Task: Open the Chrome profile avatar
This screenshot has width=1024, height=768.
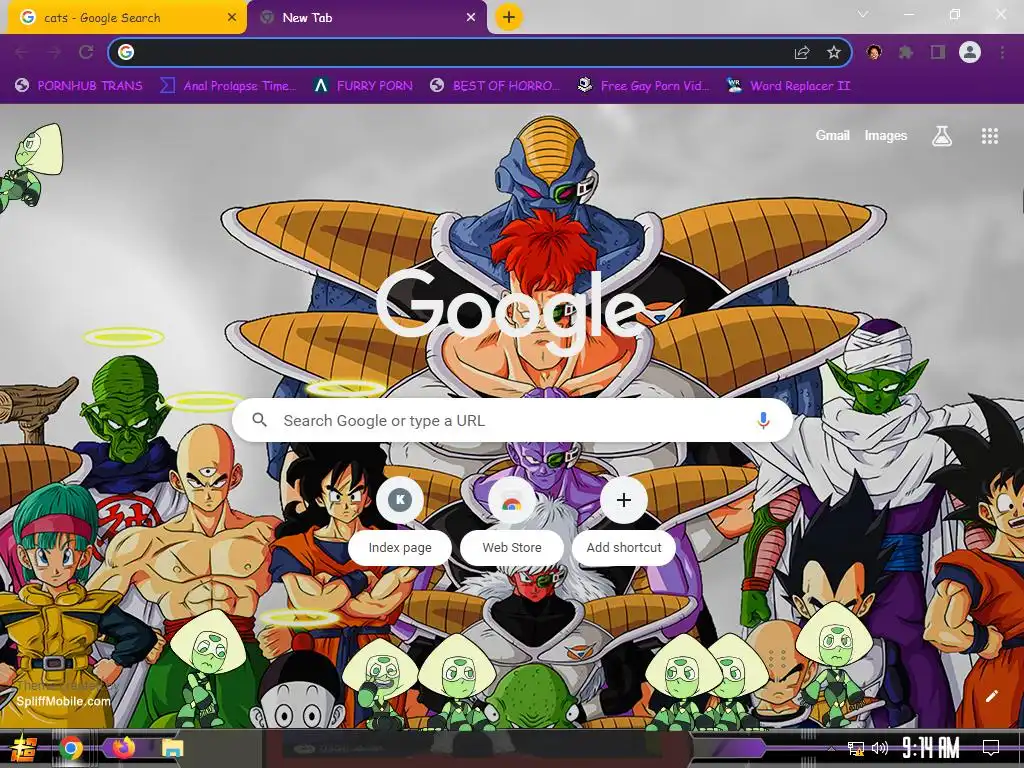Action: [x=970, y=52]
